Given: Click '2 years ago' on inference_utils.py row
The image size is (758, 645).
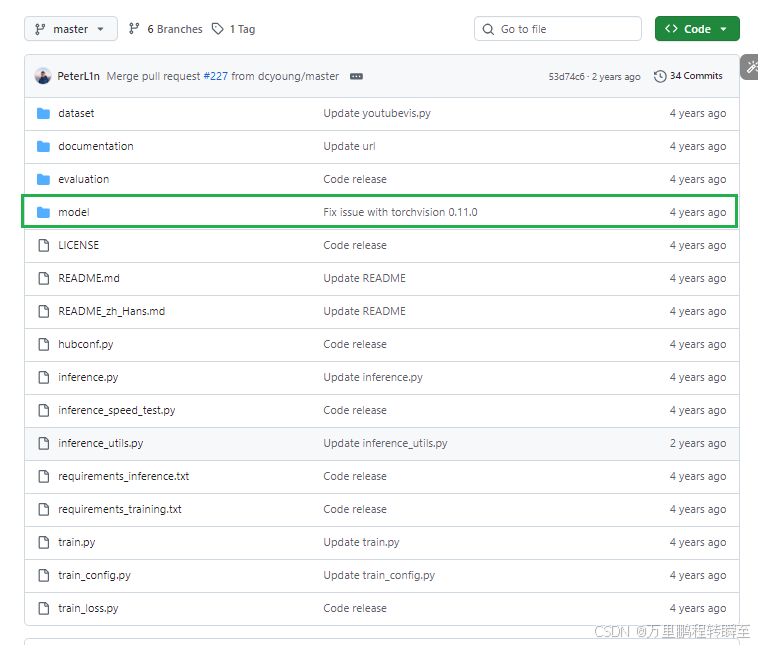Looking at the screenshot, I should click(698, 443).
